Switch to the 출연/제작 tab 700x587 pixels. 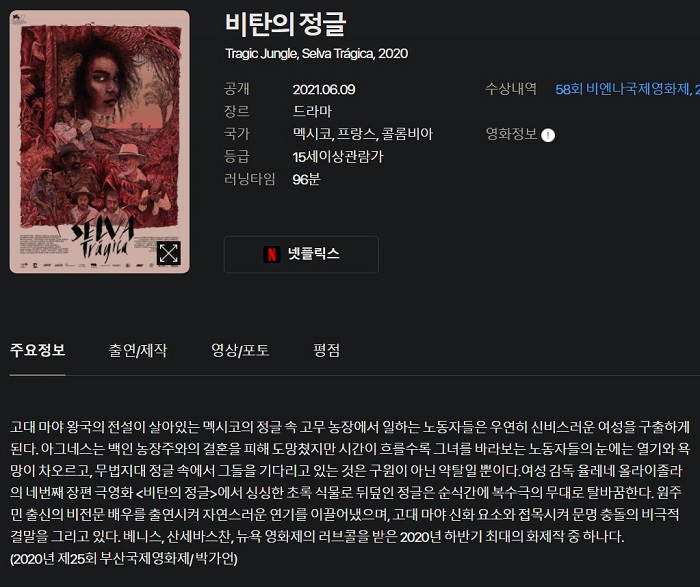coord(138,350)
